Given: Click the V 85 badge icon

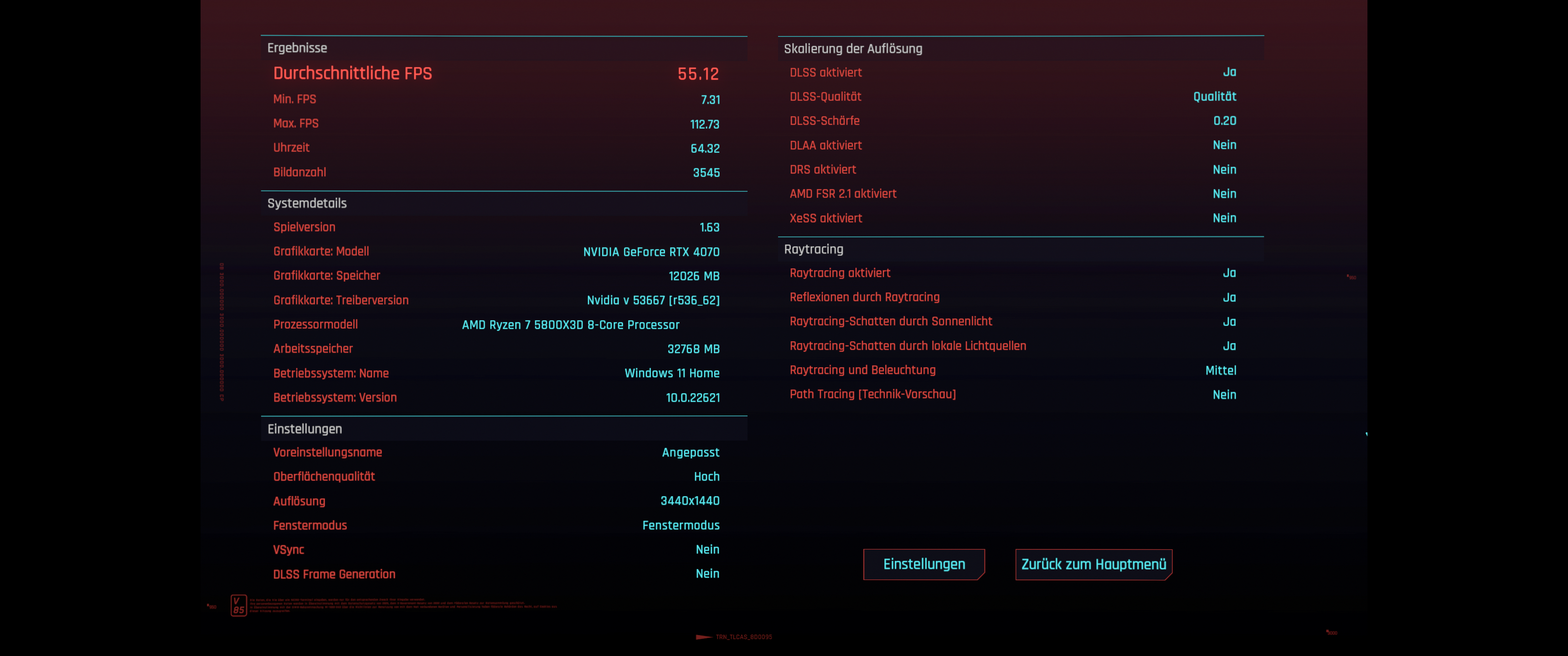Looking at the screenshot, I should tap(238, 605).
